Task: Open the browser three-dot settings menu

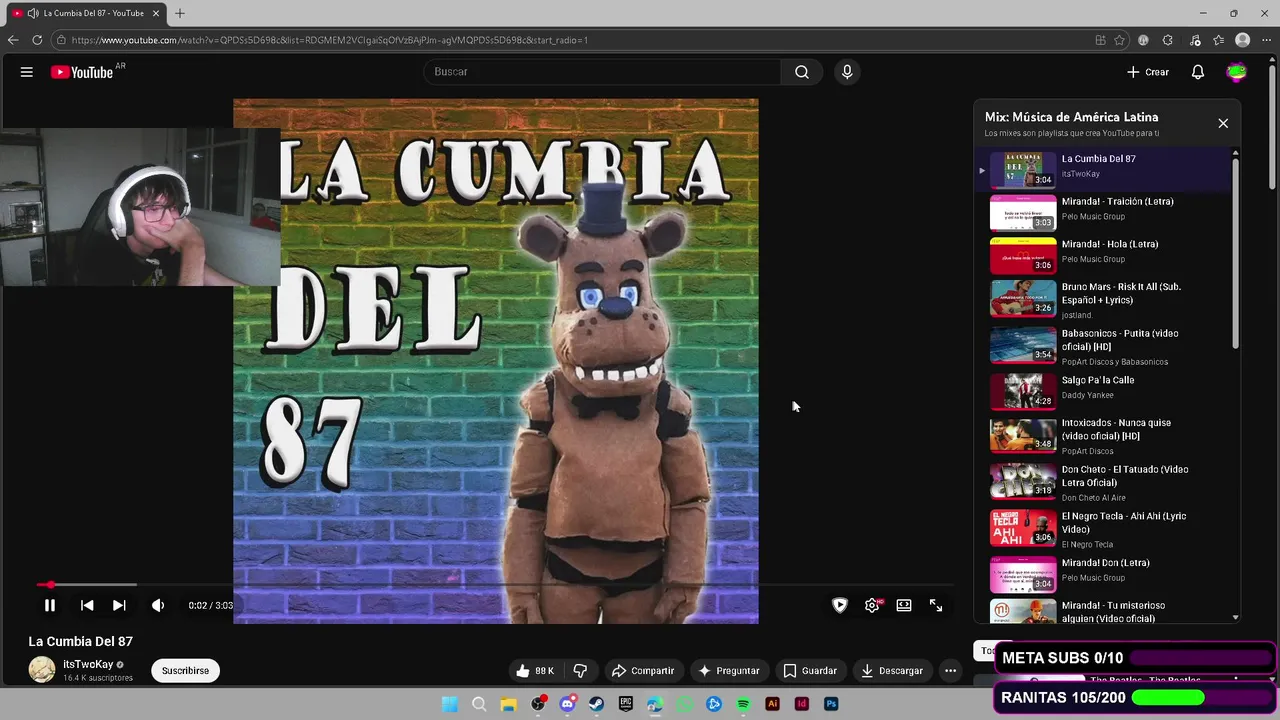Action: coord(1267,40)
